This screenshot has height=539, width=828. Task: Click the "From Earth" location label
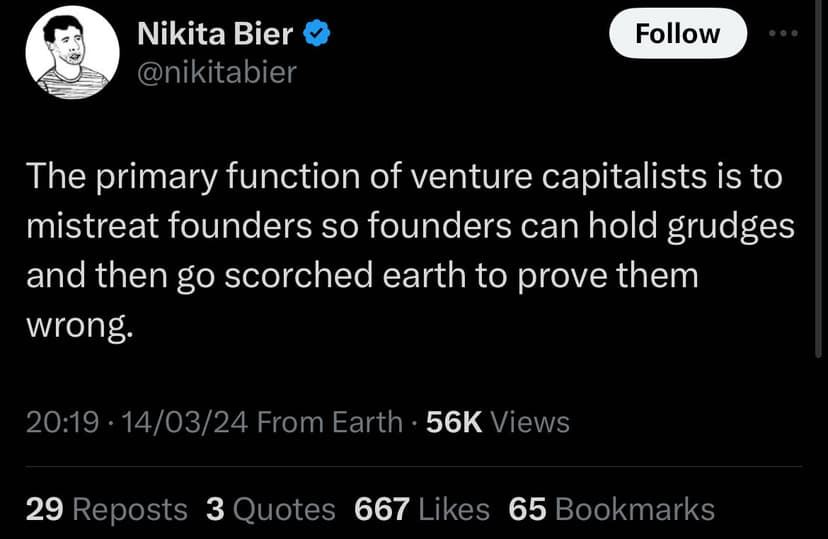pos(329,422)
